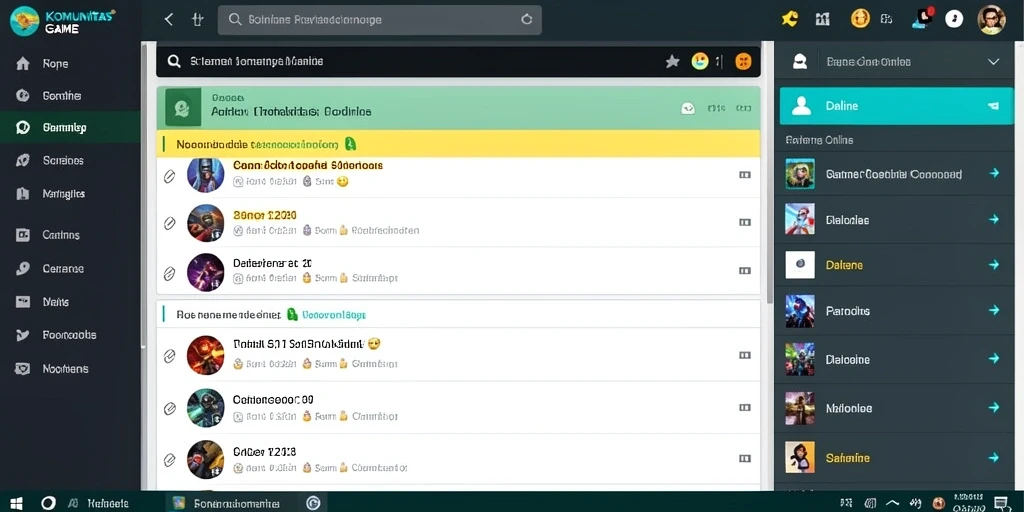Open menu icon on Cetionoecoo row
The height and width of the screenshot is (512, 1024).
coord(744,408)
